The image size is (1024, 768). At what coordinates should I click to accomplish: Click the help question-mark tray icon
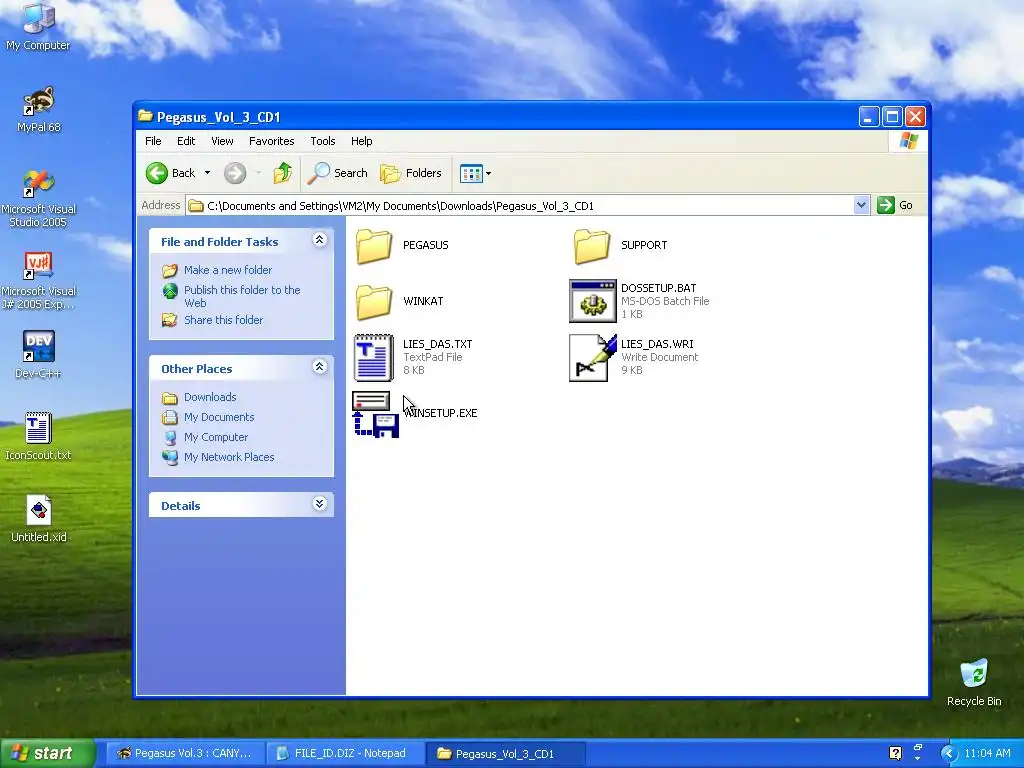tap(895, 754)
